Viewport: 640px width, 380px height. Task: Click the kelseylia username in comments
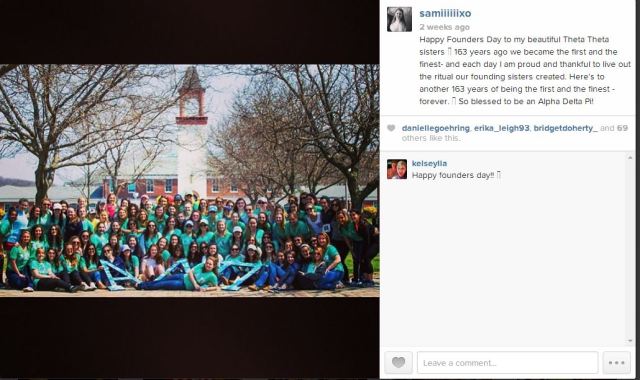point(429,163)
